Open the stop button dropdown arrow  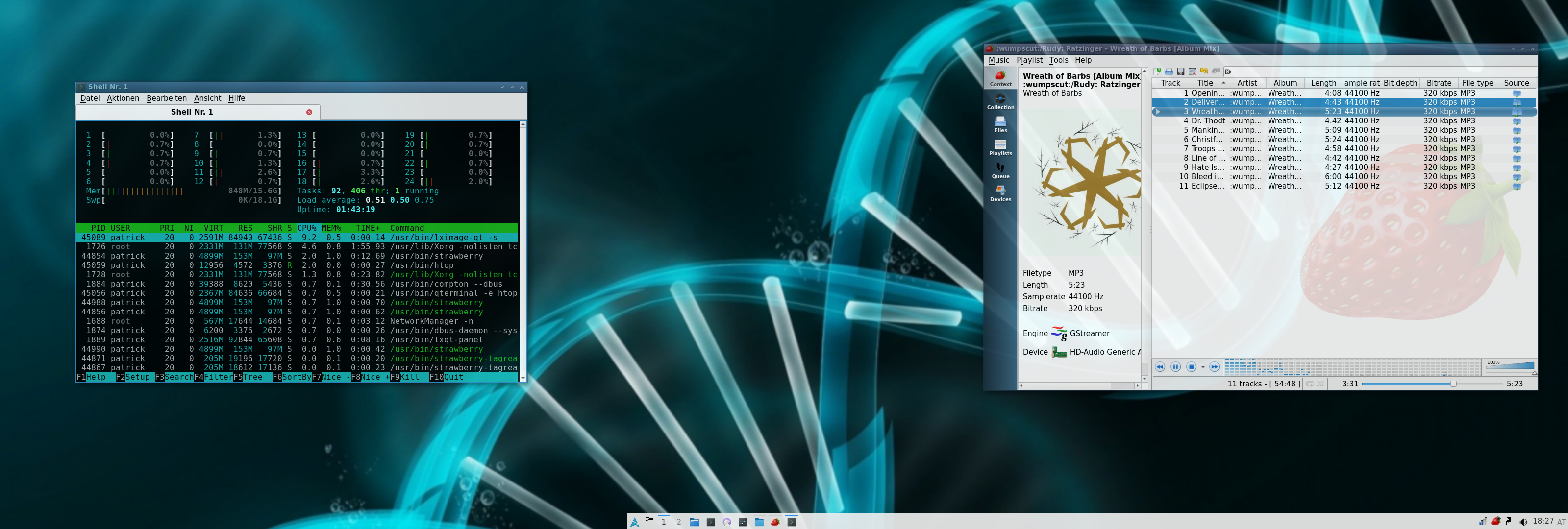click(1203, 367)
